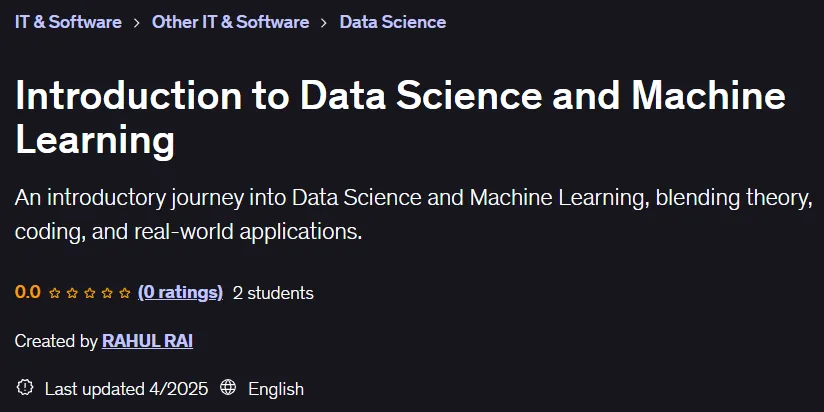Open Other IT & Software breadcrumb category
Viewport: 824px width, 412px height.
[230, 22]
